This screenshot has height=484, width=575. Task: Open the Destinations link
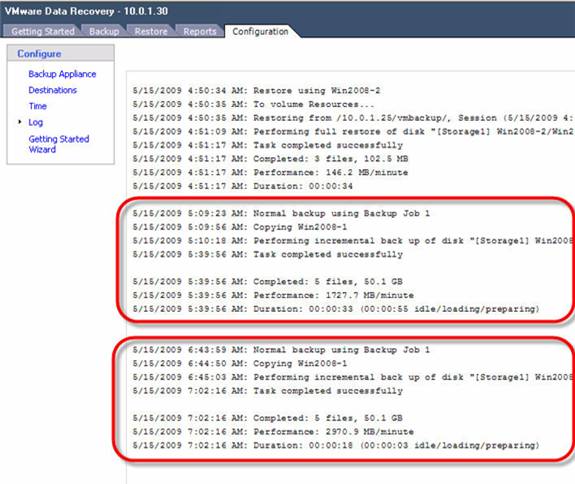pos(53,90)
